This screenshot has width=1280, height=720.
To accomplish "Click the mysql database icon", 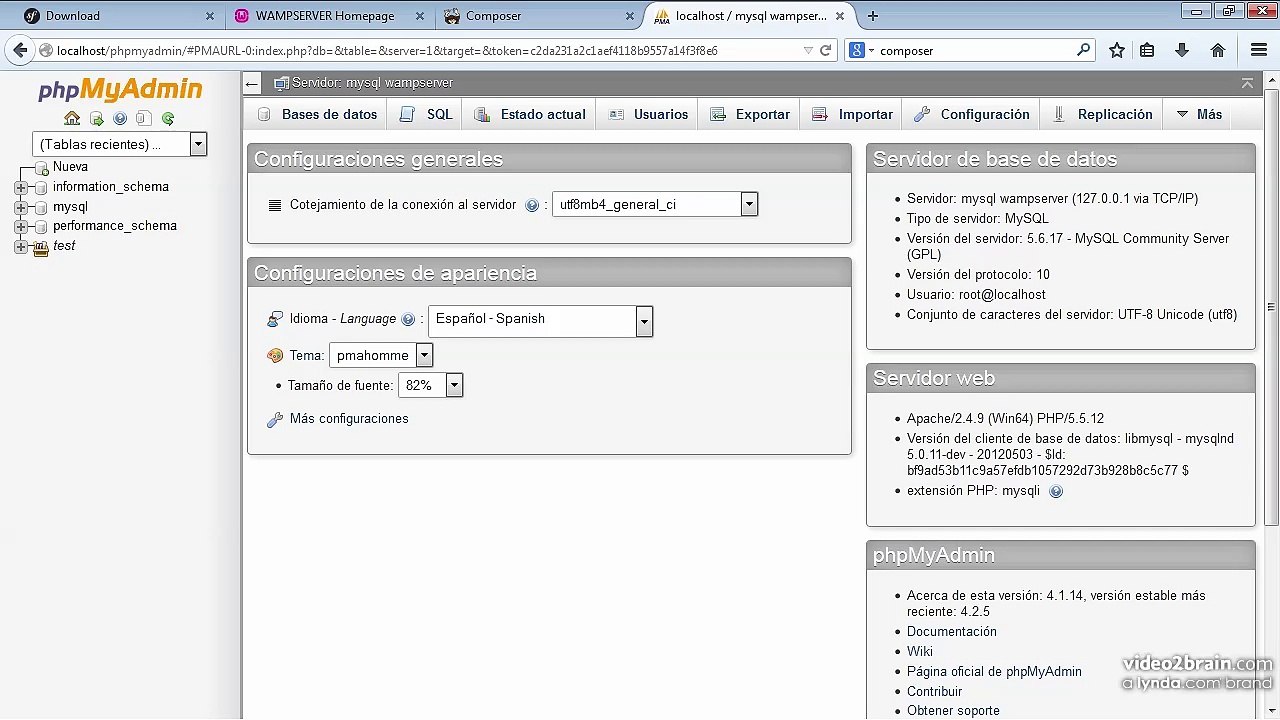I will (x=41, y=207).
